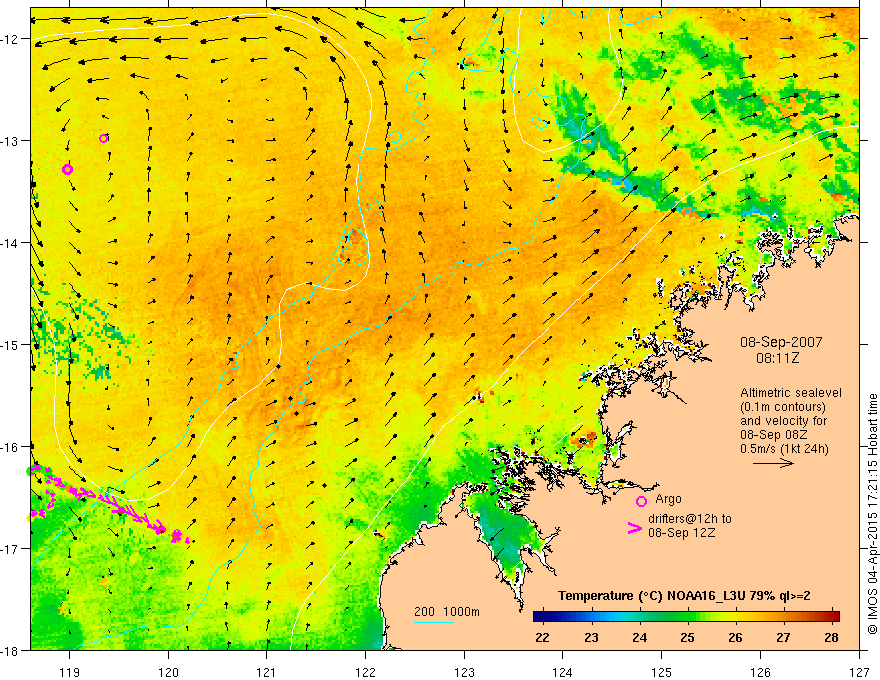Click the -12 latitude axis label

[x=11, y=39]
